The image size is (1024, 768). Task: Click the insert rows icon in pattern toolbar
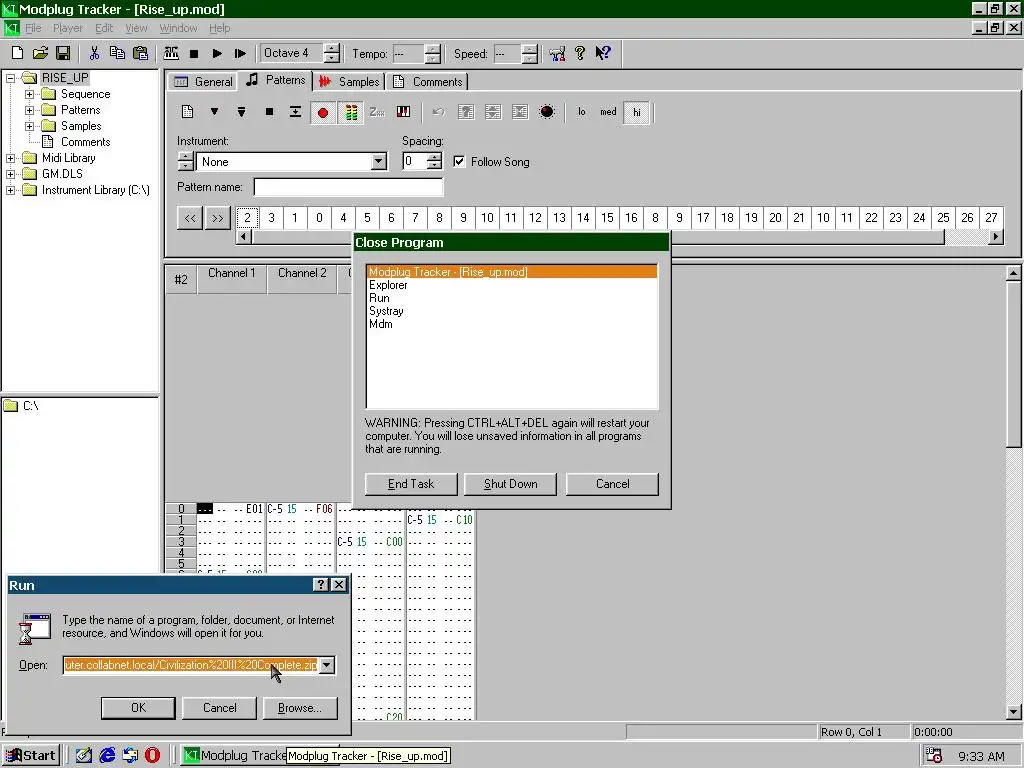(x=295, y=112)
